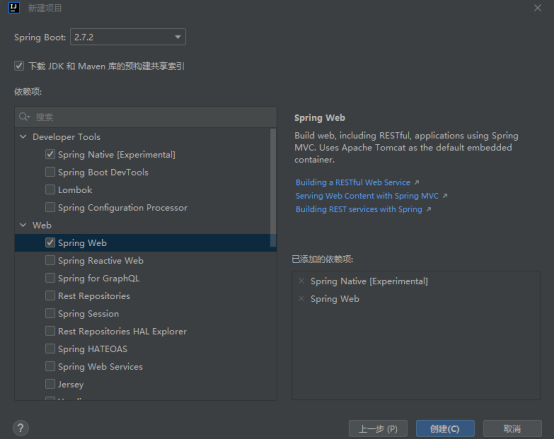This screenshot has height=440, width=554.
Task: Enable the Lombok dependency
Action: click(x=50, y=190)
